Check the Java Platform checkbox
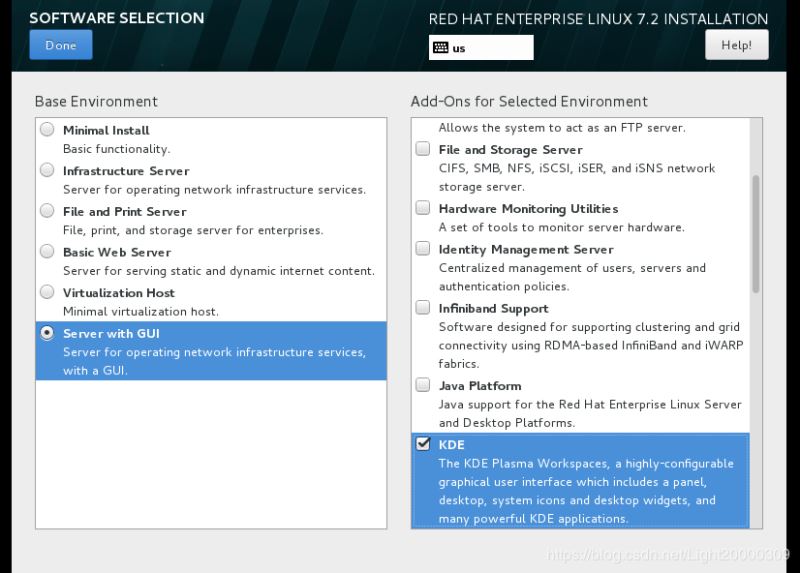Image resolution: width=800 pixels, height=573 pixels. [x=423, y=385]
